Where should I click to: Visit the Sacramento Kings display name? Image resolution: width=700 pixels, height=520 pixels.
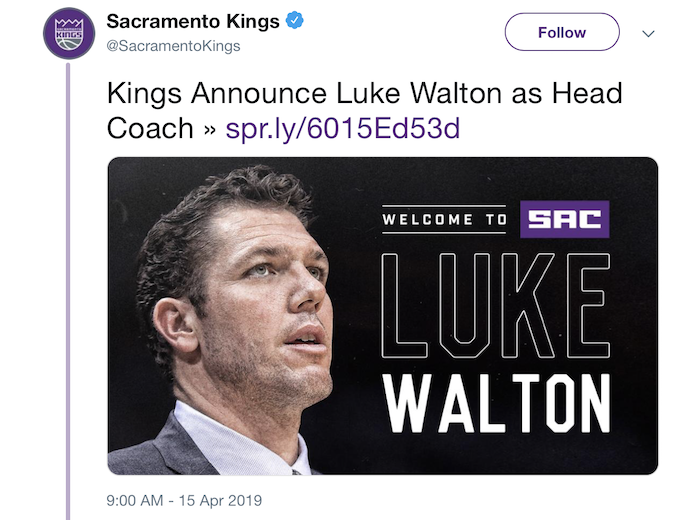pyautogui.click(x=193, y=21)
